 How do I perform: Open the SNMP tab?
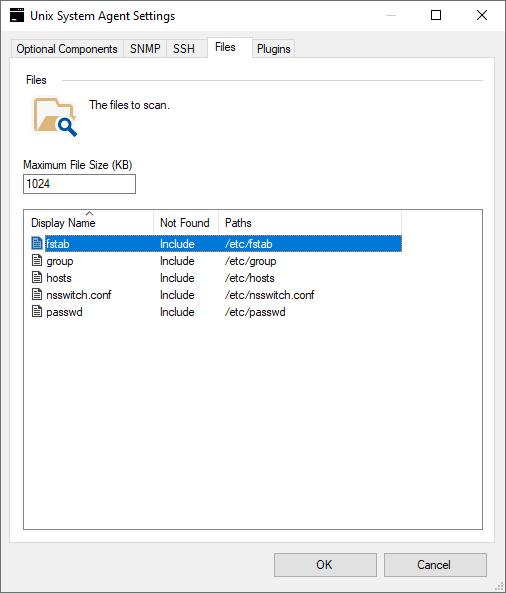point(145,49)
